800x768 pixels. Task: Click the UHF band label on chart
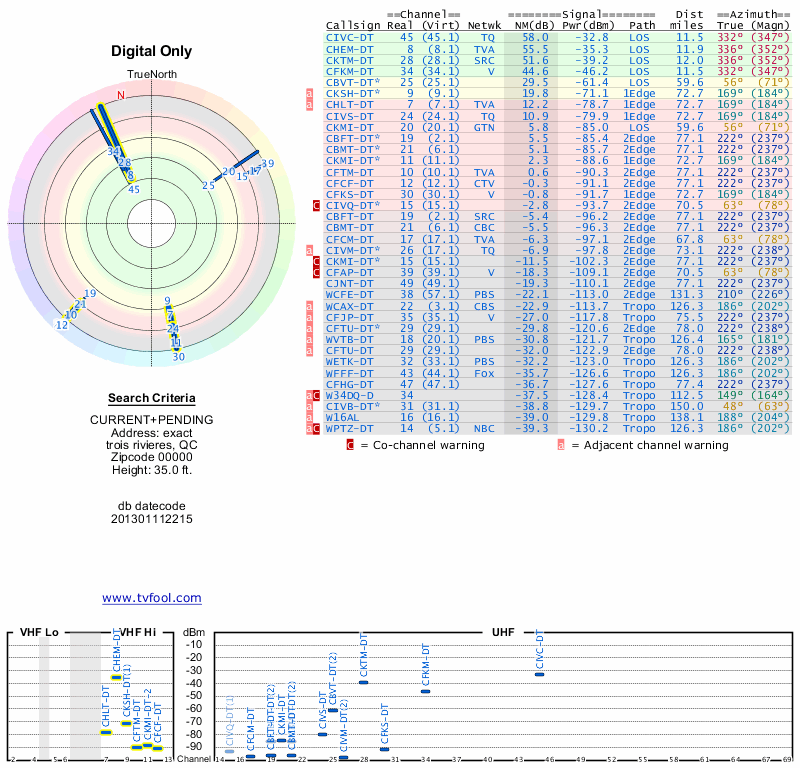click(x=503, y=632)
